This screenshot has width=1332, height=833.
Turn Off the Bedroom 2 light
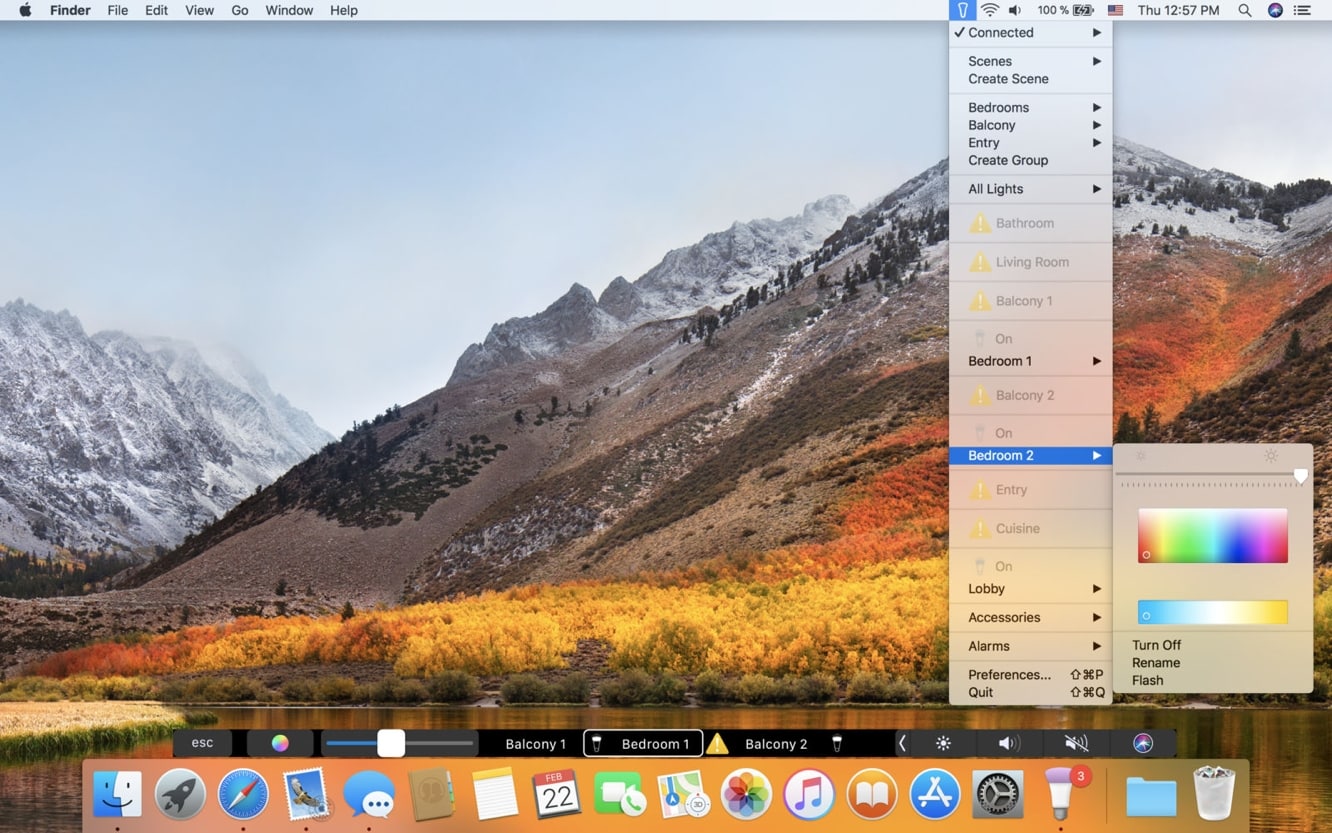[1156, 645]
